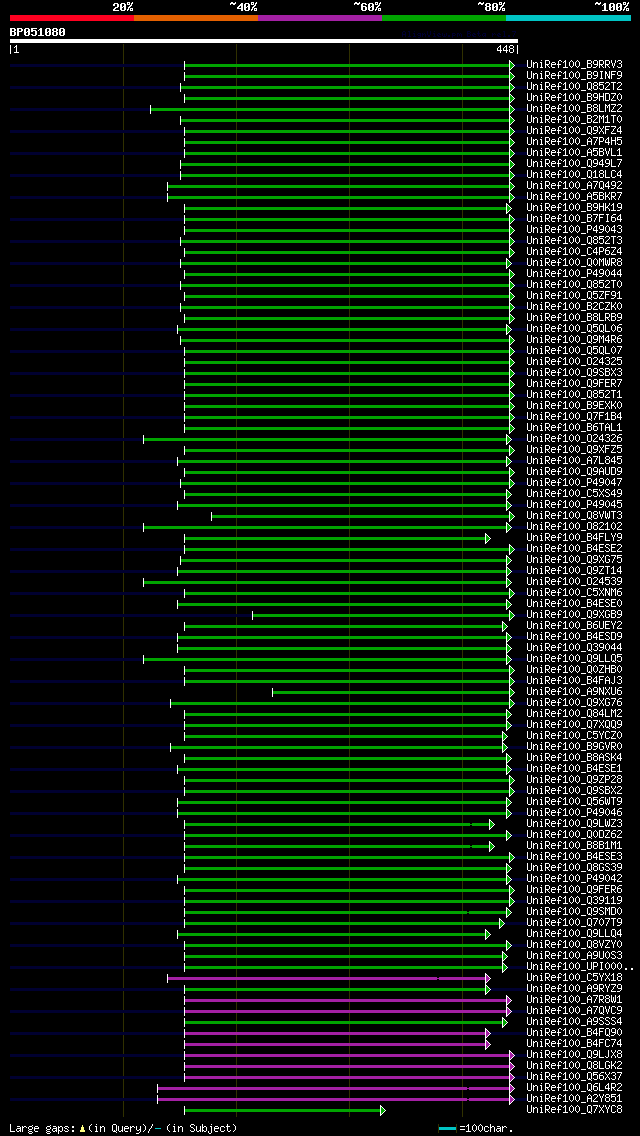Click the UniRef100_A9U0S3 label
This screenshot has width=640, height=1136.
point(574,956)
